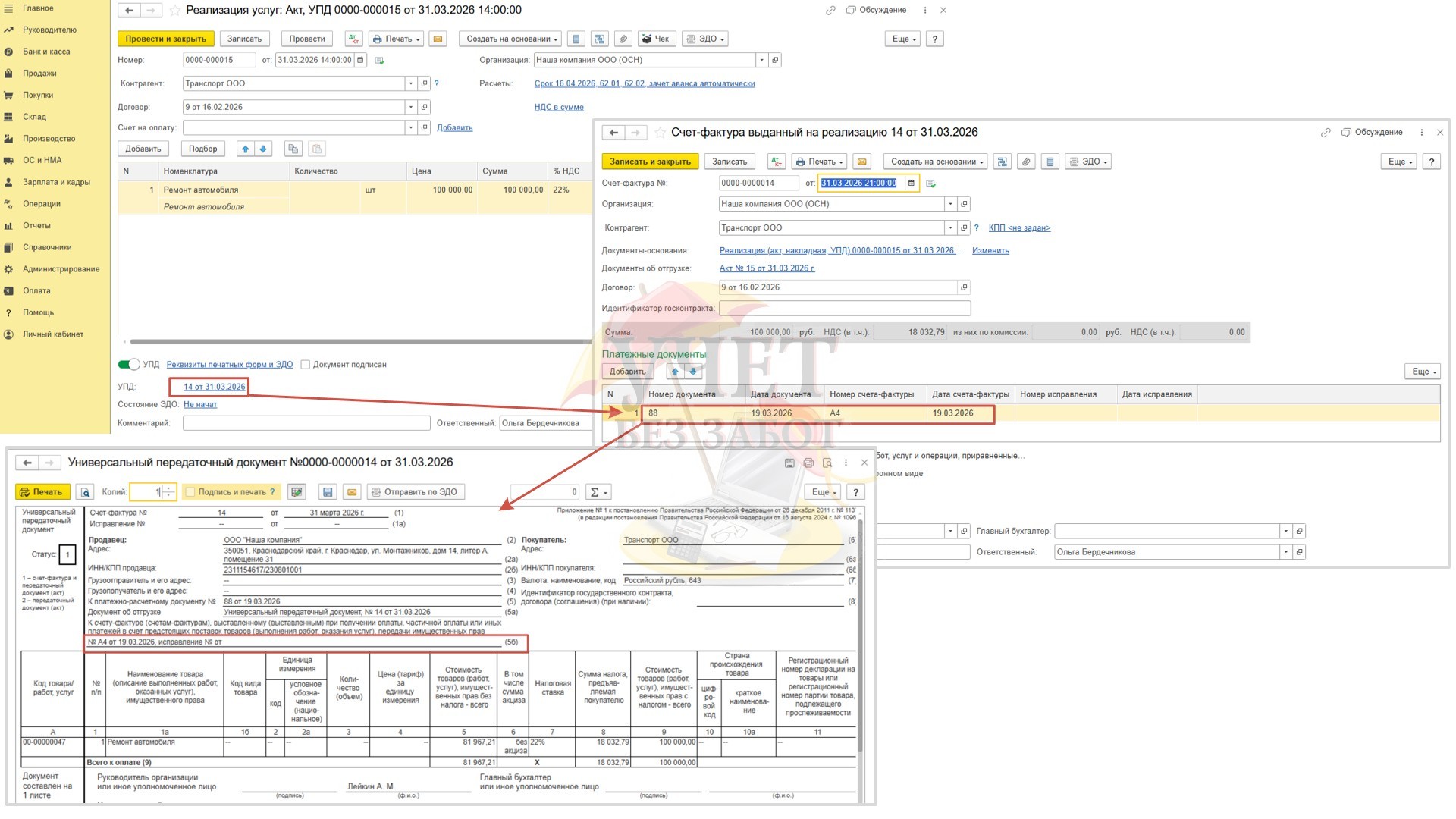Open the calendar picker for the счет-фактура date
Viewport: 1456px width, 819px height.
coord(912,183)
